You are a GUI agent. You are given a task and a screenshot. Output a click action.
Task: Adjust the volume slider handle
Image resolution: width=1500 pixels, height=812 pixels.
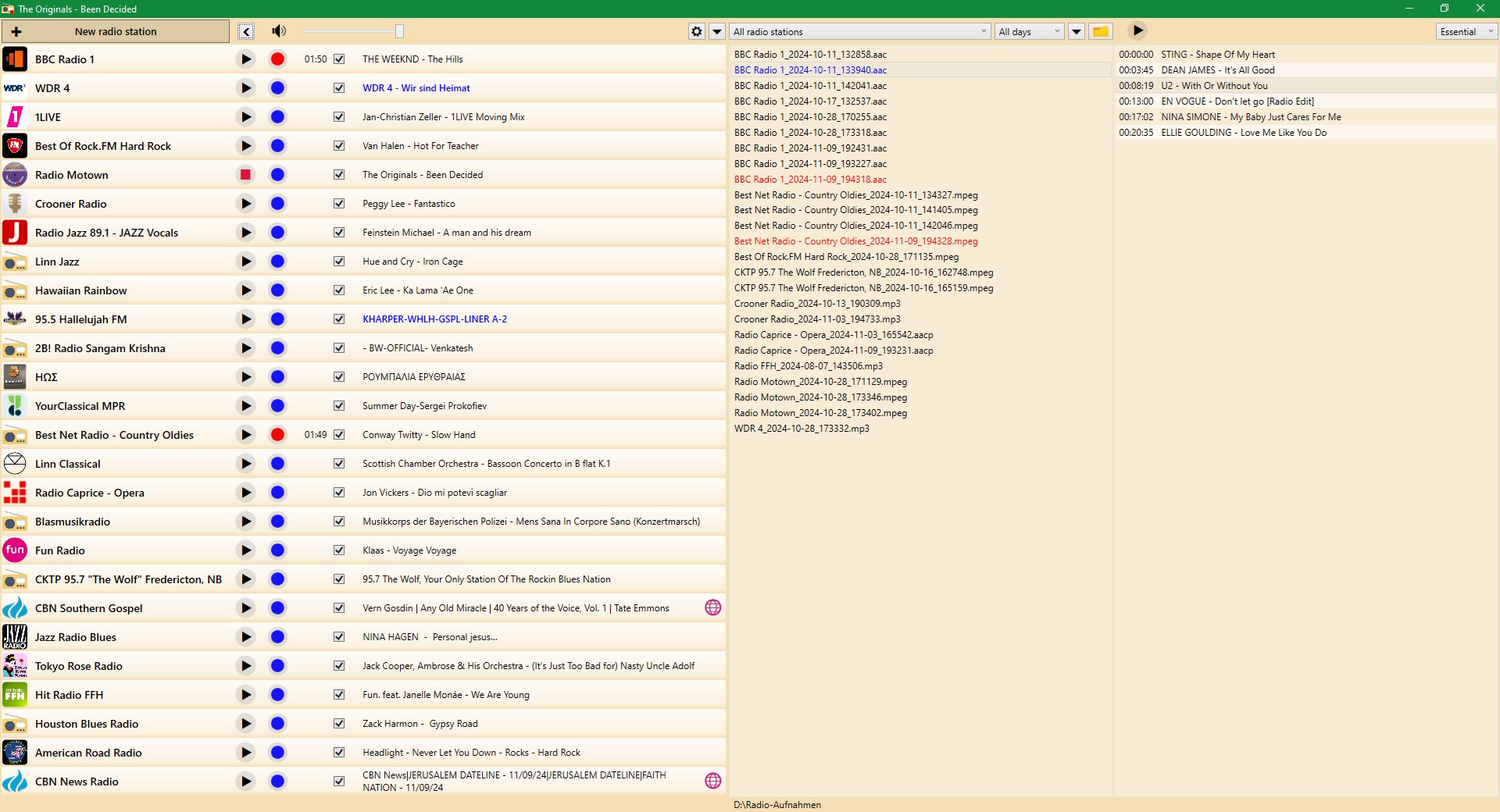[x=399, y=31]
